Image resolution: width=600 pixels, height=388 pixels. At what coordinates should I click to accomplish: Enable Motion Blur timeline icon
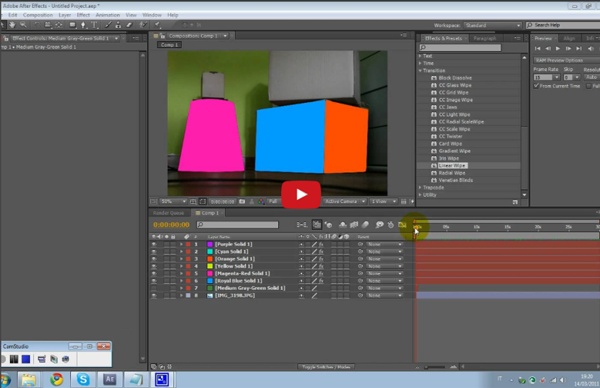click(x=365, y=225)
